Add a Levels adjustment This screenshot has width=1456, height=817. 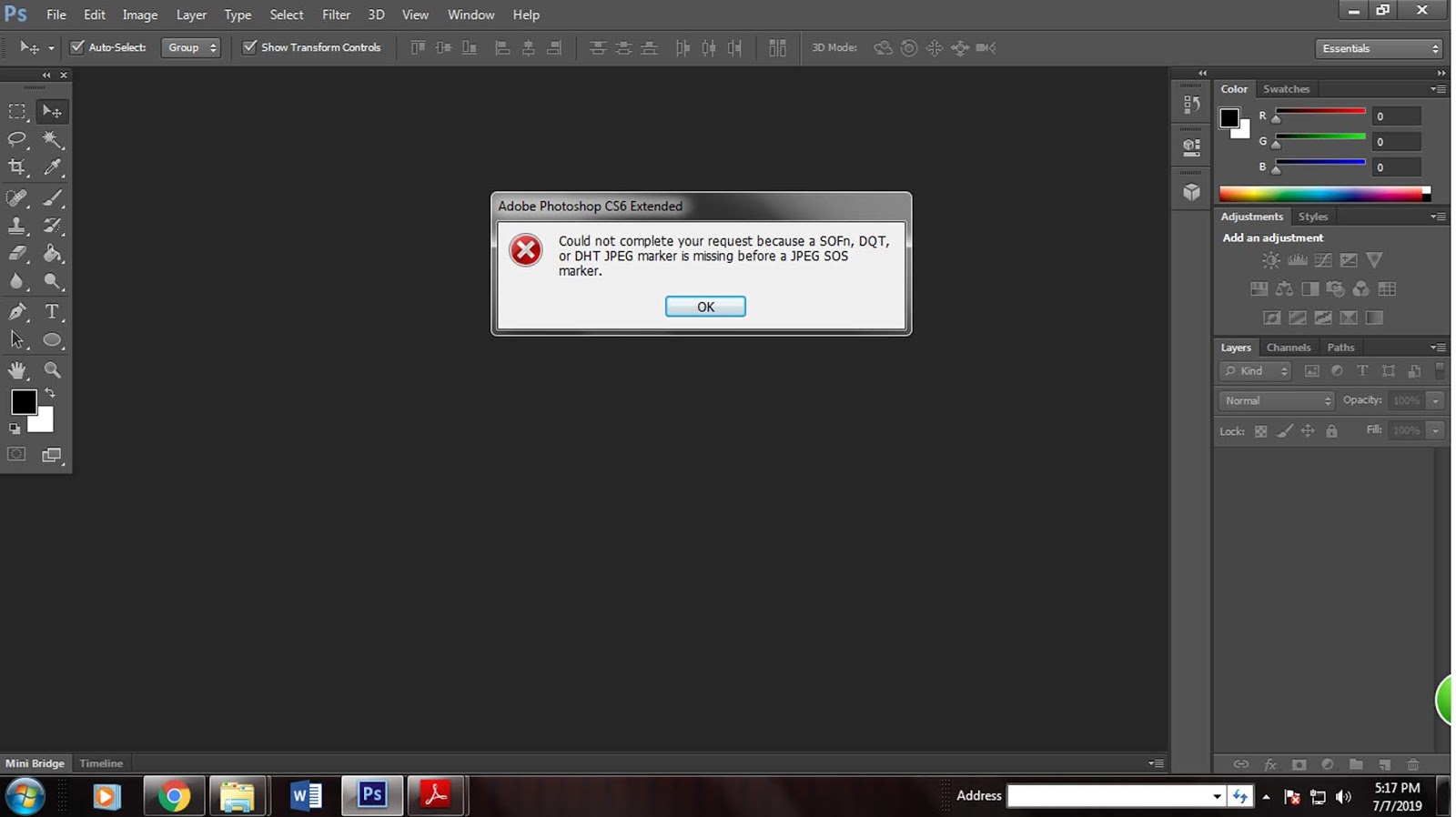click(x=1298, y=260)
